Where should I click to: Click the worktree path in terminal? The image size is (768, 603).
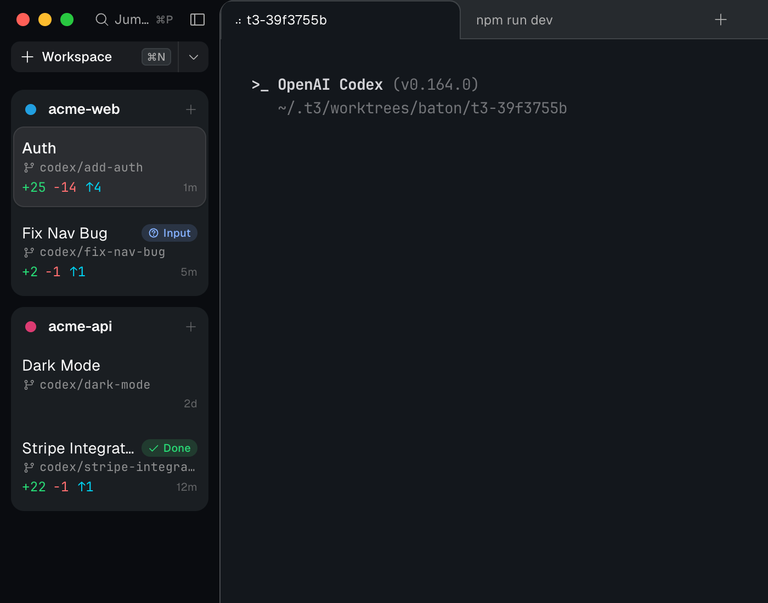pos(422,108)
